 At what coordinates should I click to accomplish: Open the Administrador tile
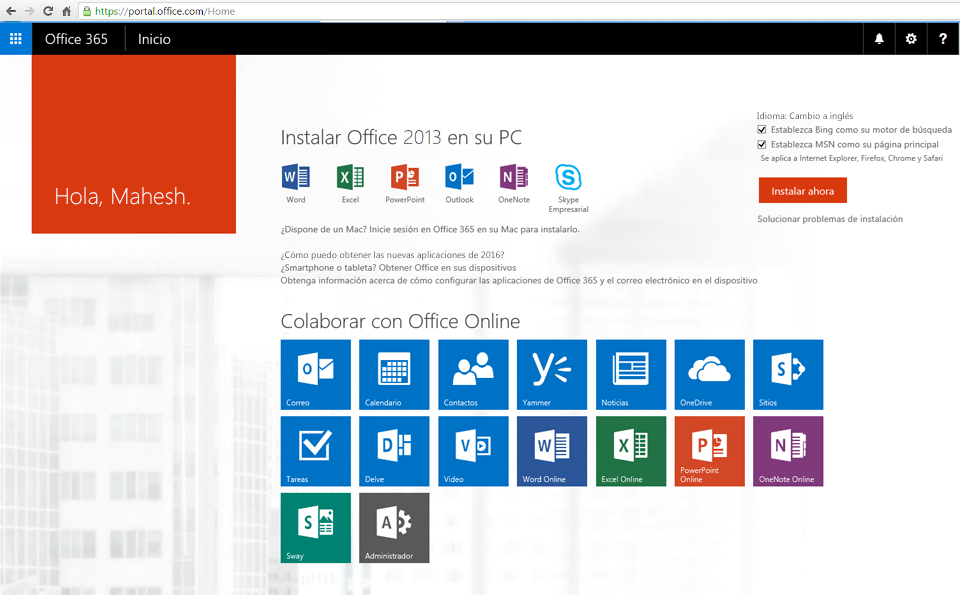click(394, 528)
